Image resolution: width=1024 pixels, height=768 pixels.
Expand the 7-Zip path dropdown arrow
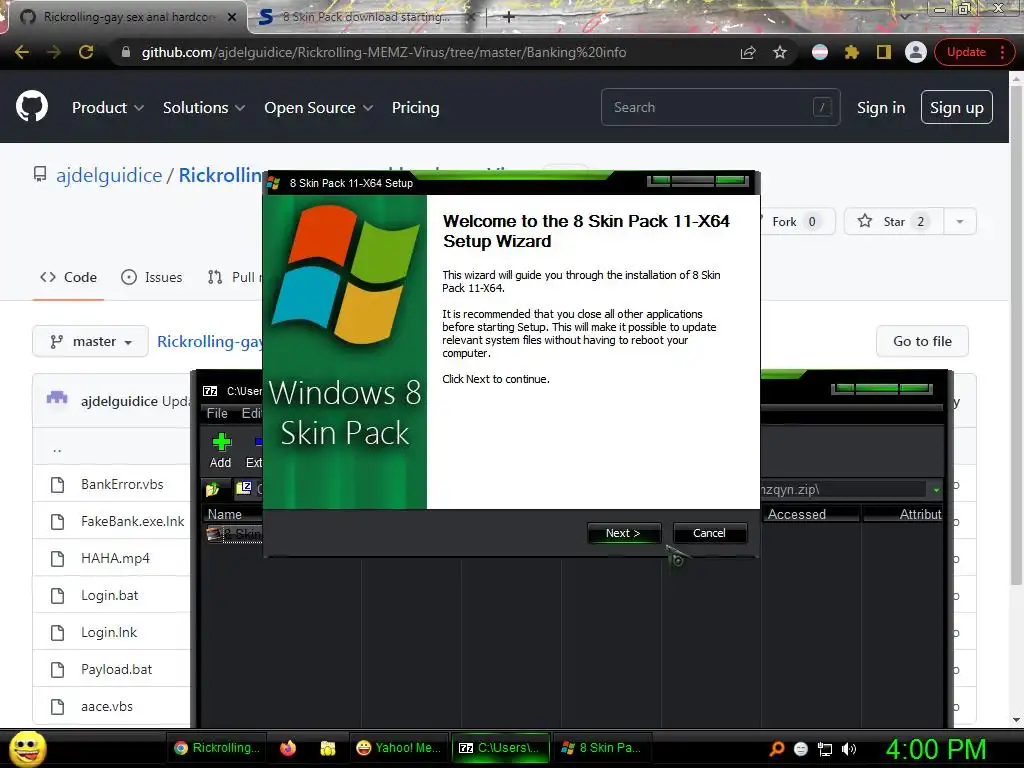click(936, 490)
